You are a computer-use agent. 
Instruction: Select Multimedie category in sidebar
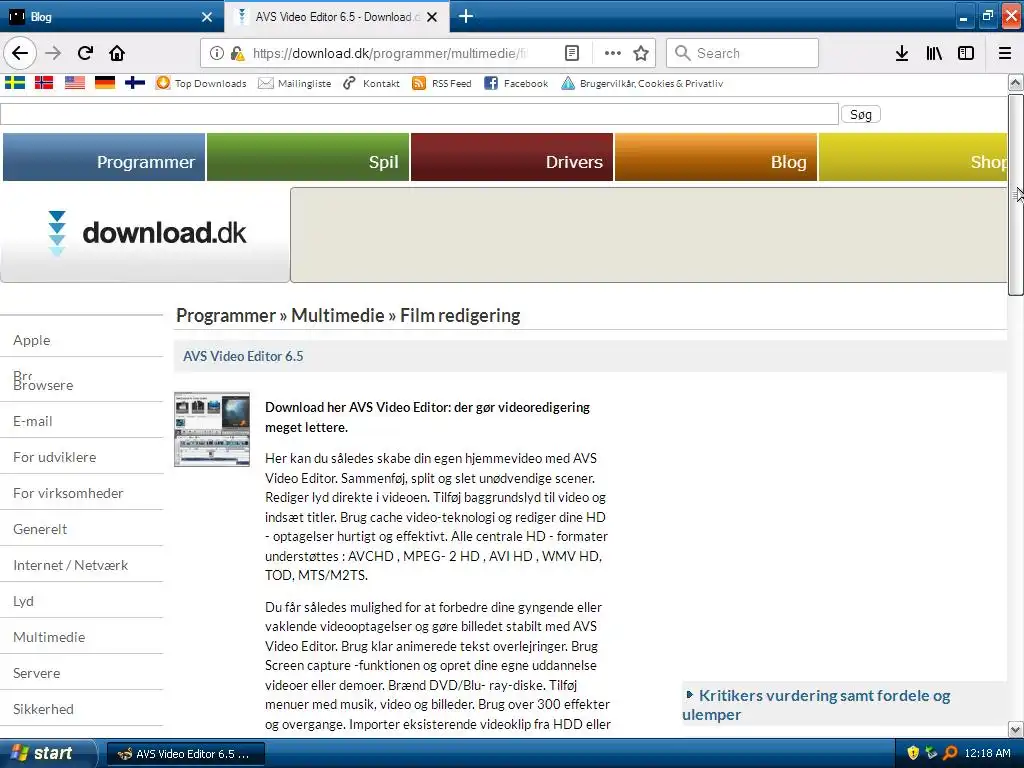click(x=49, y=637)
